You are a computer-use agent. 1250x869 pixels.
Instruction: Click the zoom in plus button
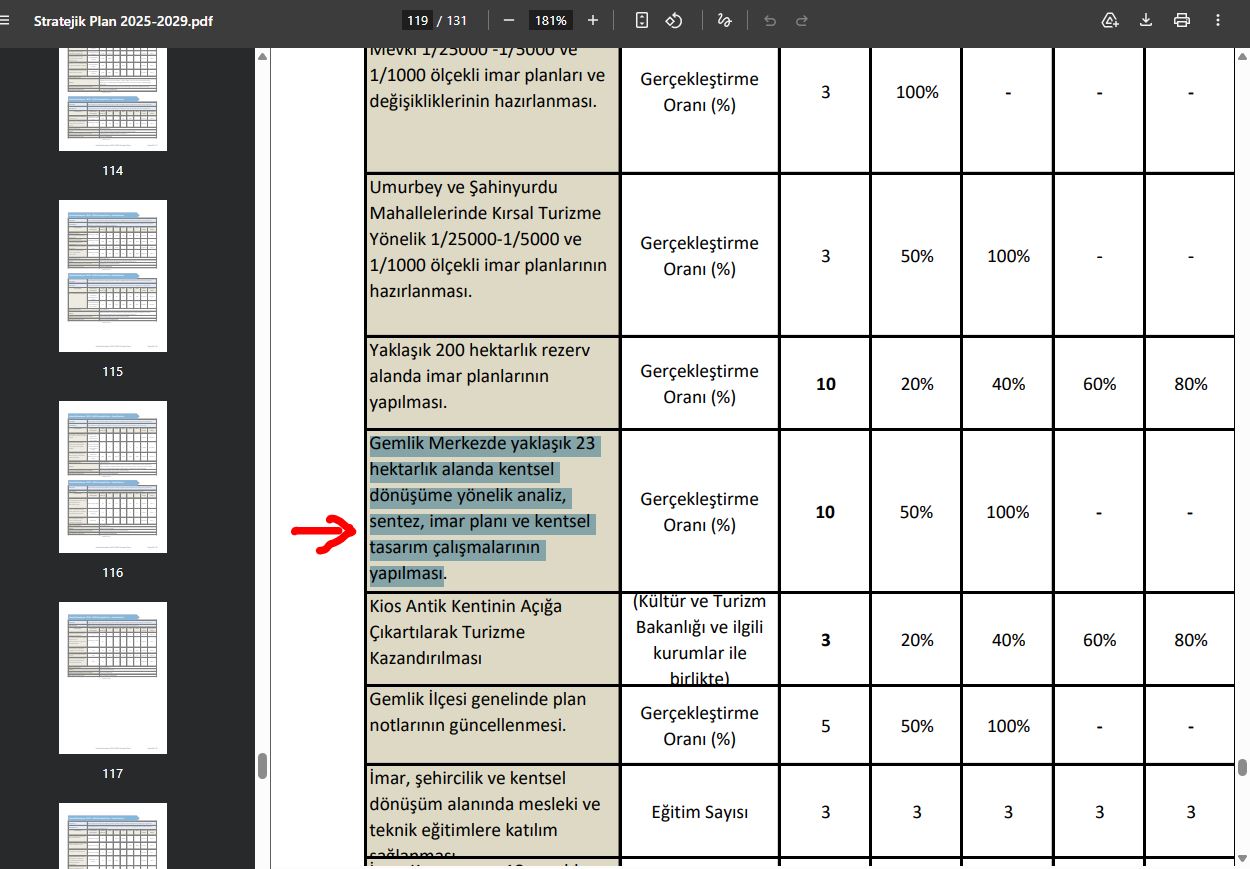(x=593, y=20)
